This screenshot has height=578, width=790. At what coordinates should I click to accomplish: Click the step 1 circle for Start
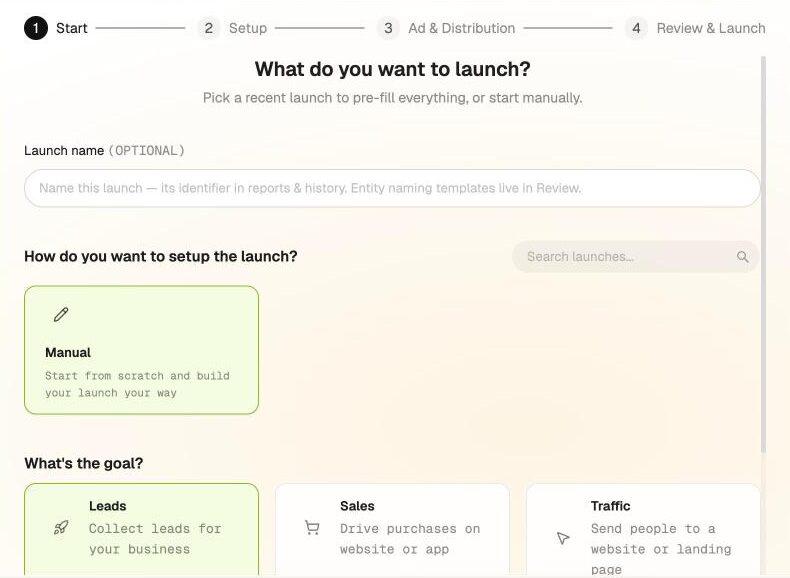coord(36,28)
